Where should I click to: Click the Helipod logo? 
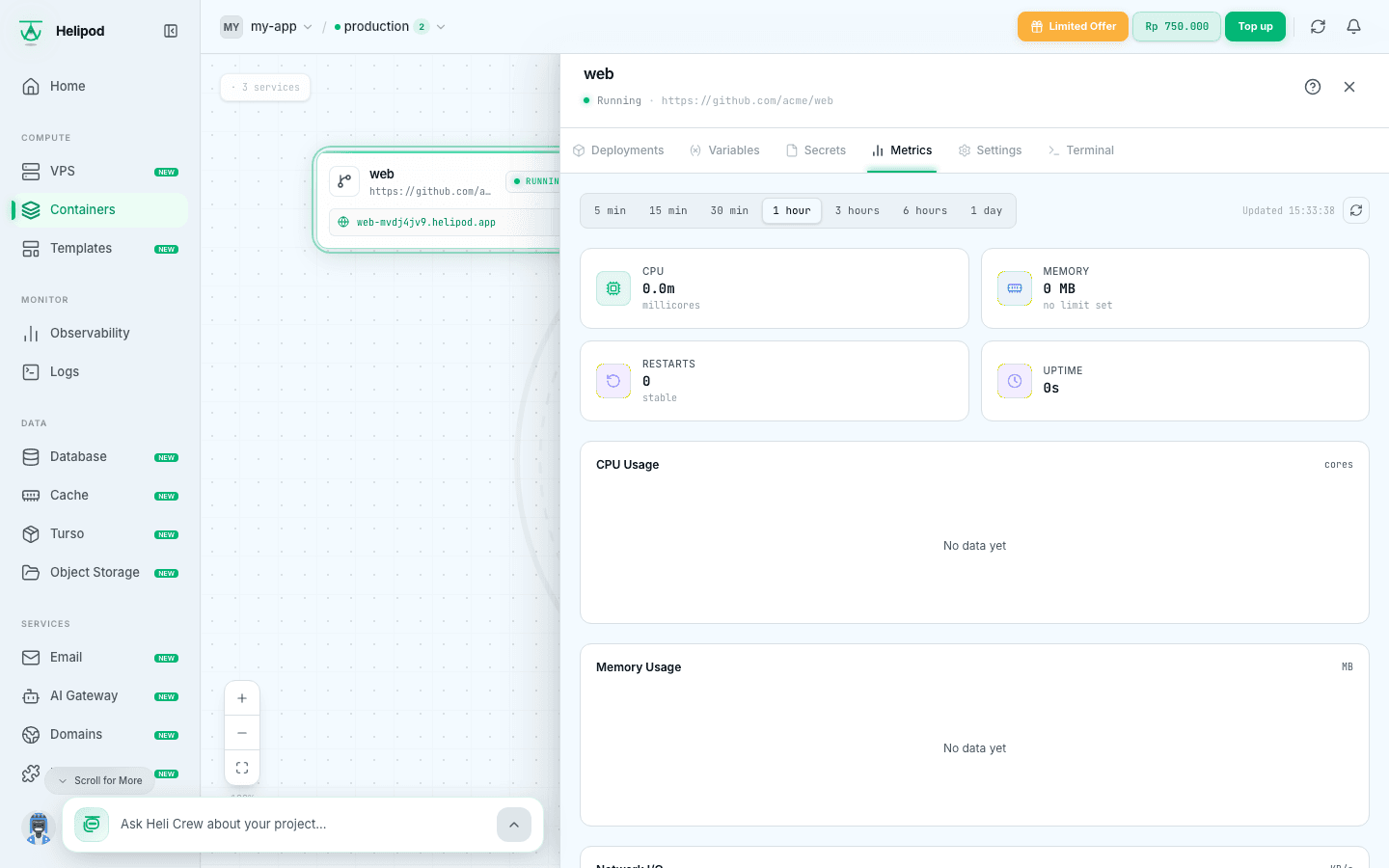(31, 32)
